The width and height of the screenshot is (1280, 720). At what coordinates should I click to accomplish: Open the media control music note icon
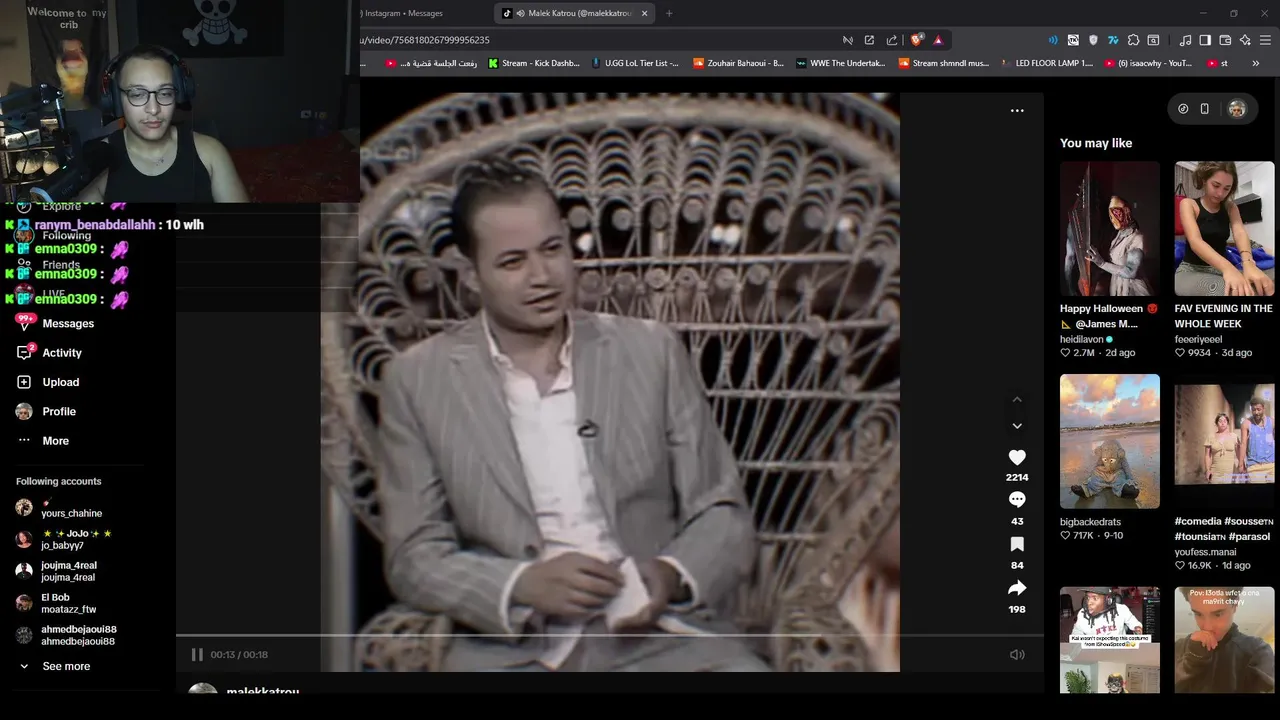tap(1185, 40)
